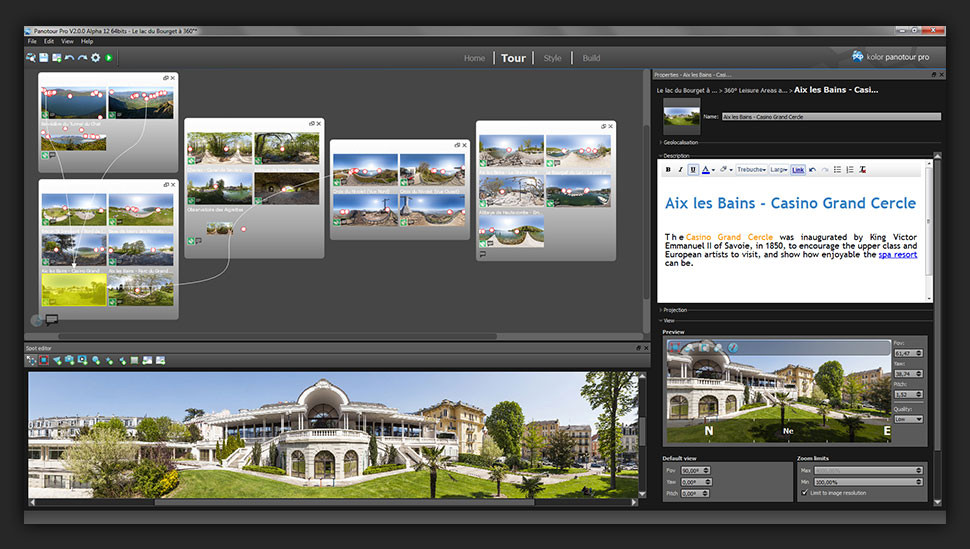Click first tool icon in Spot editor toolbar

(31, 360)
